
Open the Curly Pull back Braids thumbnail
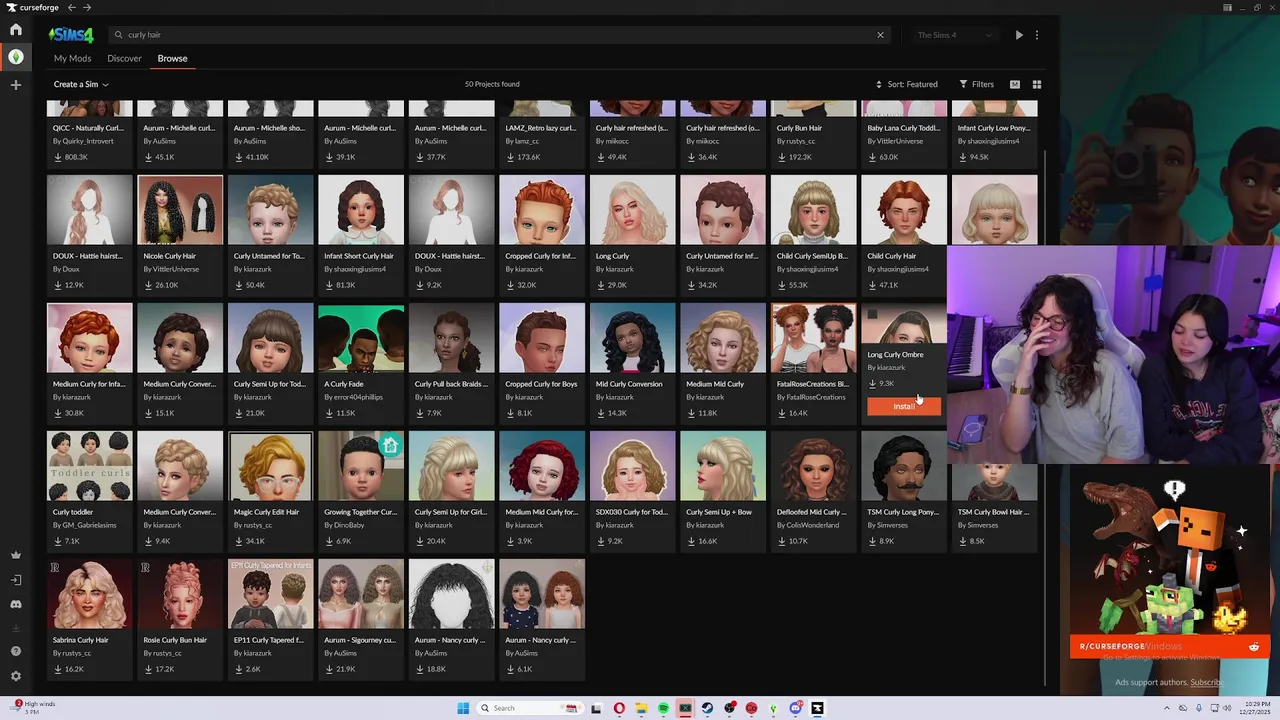451,337
